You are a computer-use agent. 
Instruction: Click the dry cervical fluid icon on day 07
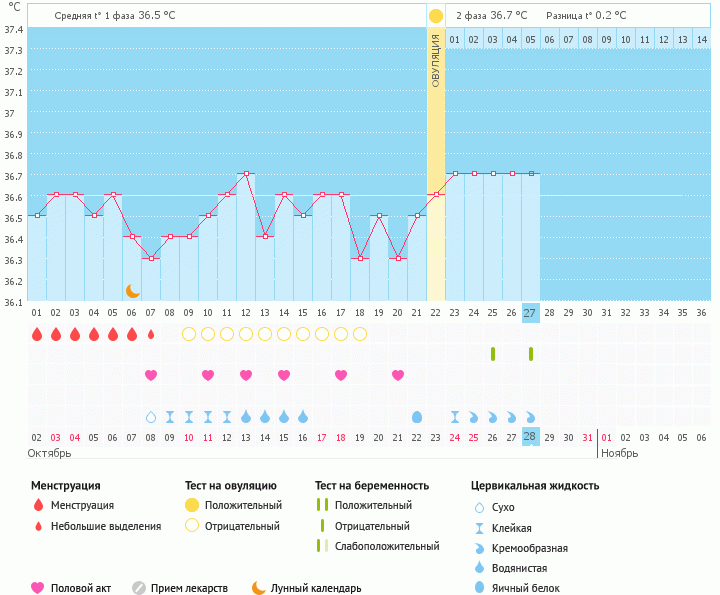point(151,416)
